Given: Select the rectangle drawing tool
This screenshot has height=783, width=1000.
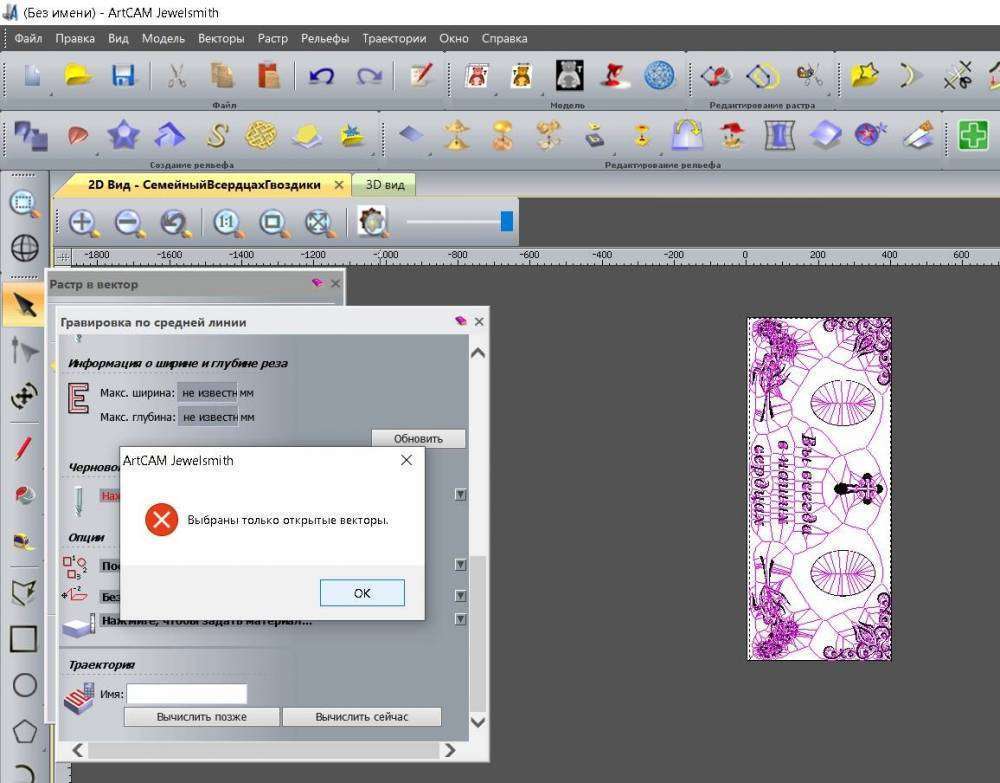Looking at the screenshot, I should (24, 638).
